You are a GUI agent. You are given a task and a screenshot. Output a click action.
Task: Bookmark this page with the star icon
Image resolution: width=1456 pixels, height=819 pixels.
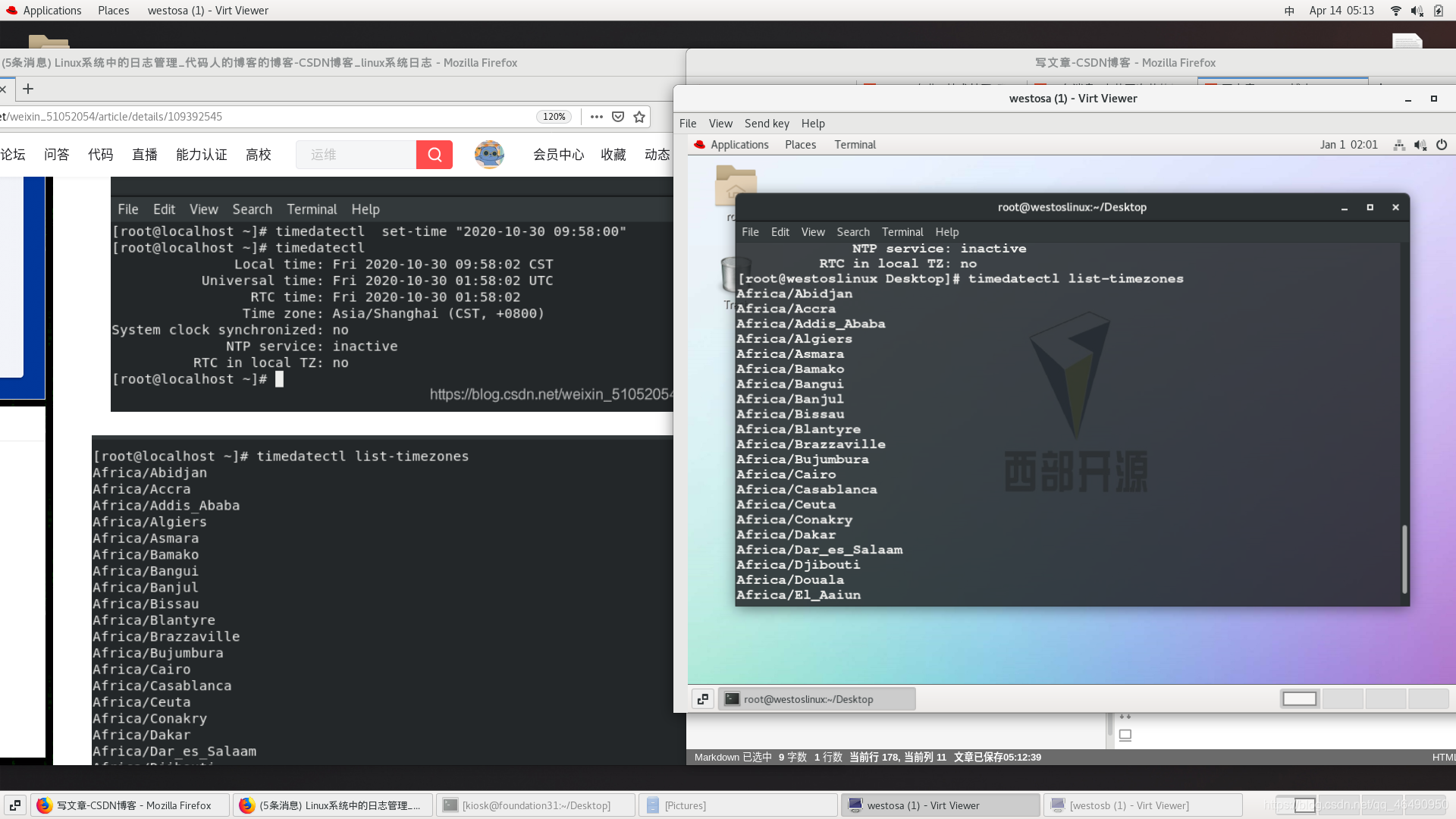coord(639,117)
